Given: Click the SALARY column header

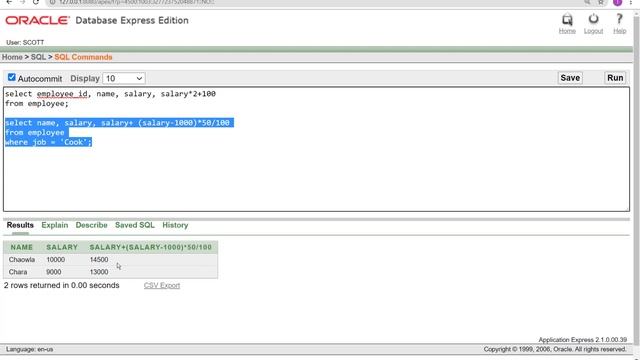Looking at the screenshot, I should click(x=62, y=247).
